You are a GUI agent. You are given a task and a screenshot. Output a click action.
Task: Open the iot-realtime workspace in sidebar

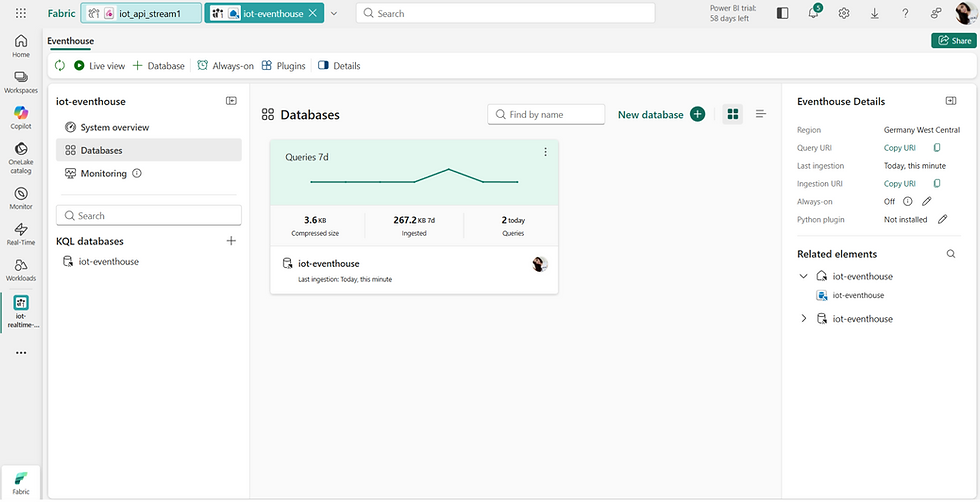[21, 312]
